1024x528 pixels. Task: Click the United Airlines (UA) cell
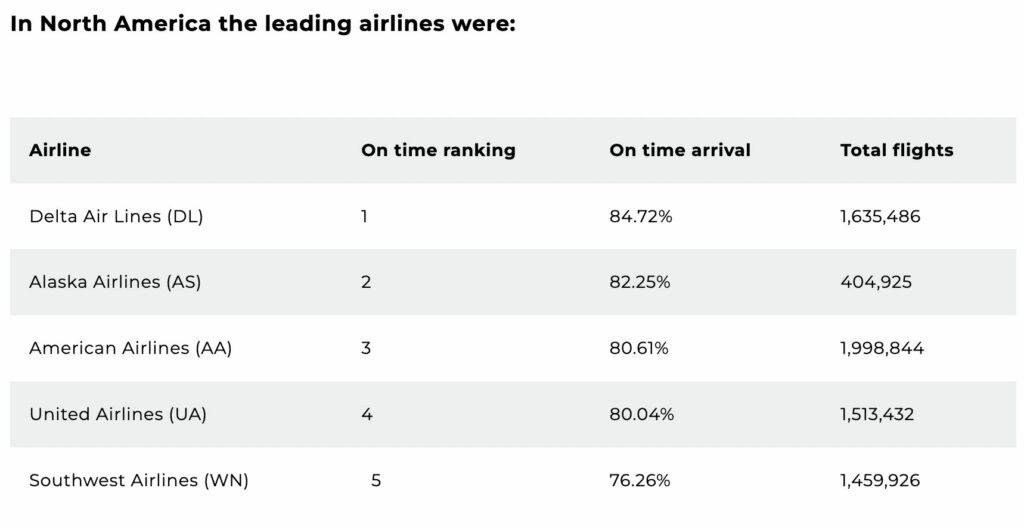pyautogui.click(x=118, y=414)
